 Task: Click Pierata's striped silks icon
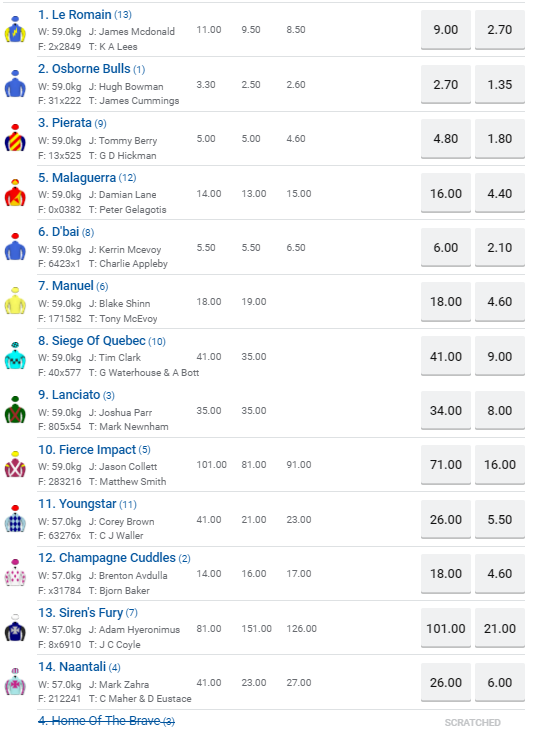click(x=15, y=138)
